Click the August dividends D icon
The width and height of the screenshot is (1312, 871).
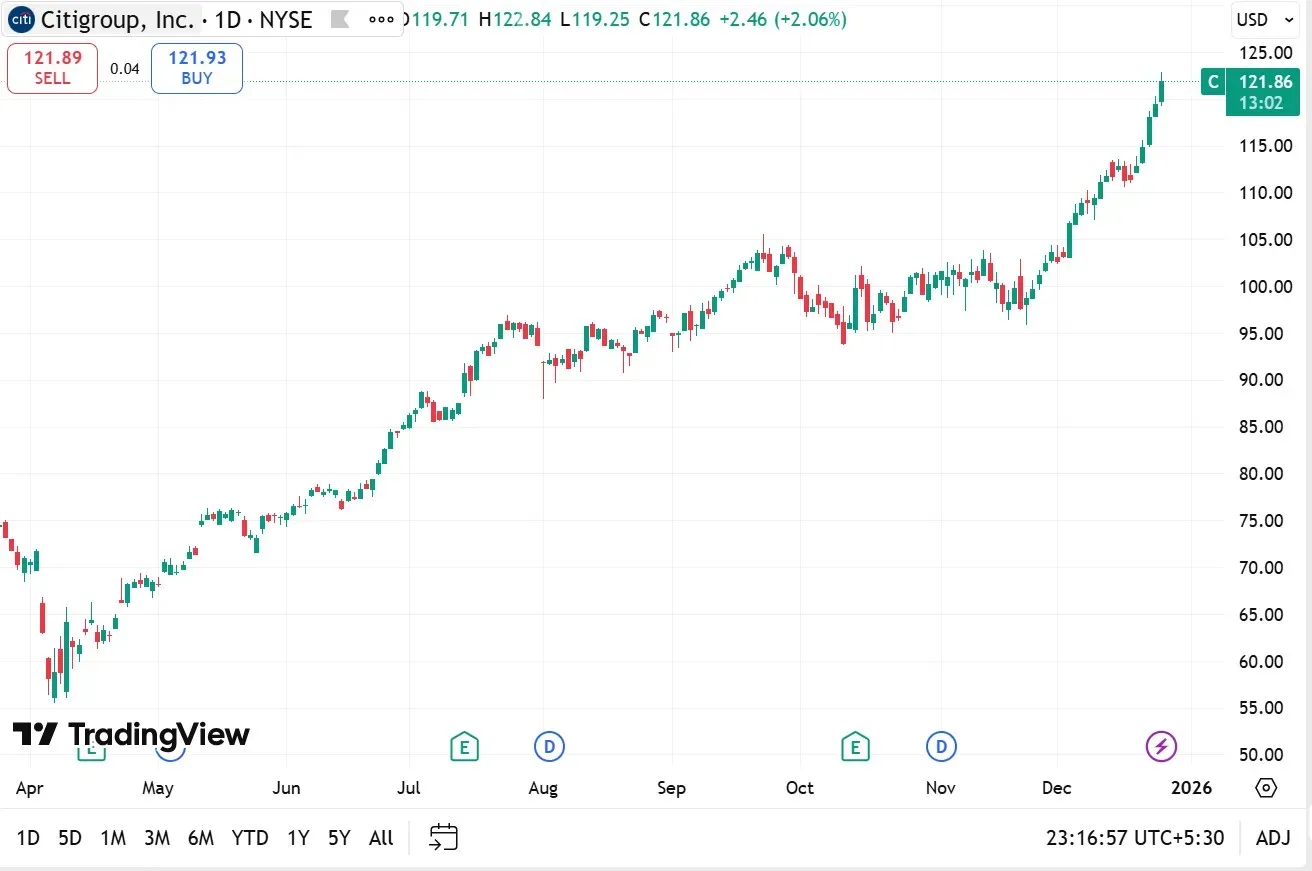tap(550, 746)
